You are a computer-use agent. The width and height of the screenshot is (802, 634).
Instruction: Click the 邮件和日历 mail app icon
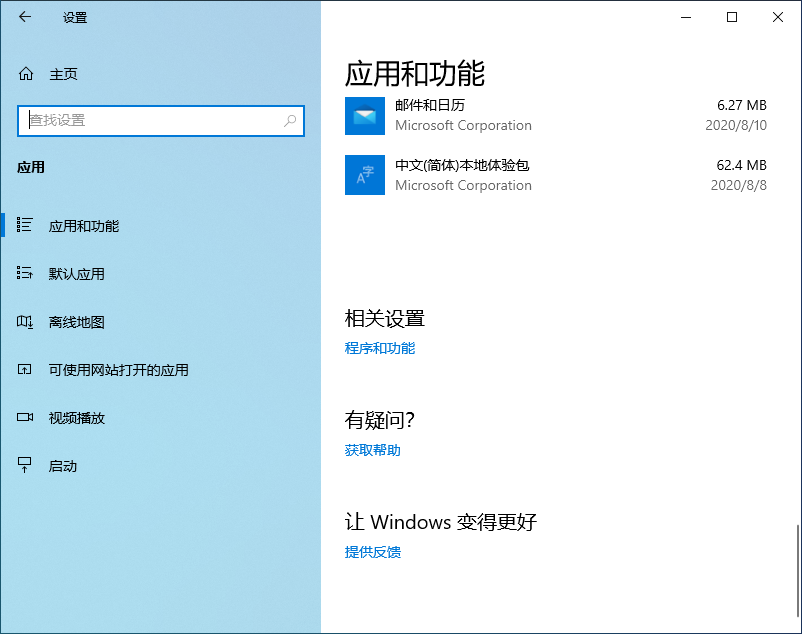[x=365, y=116]
